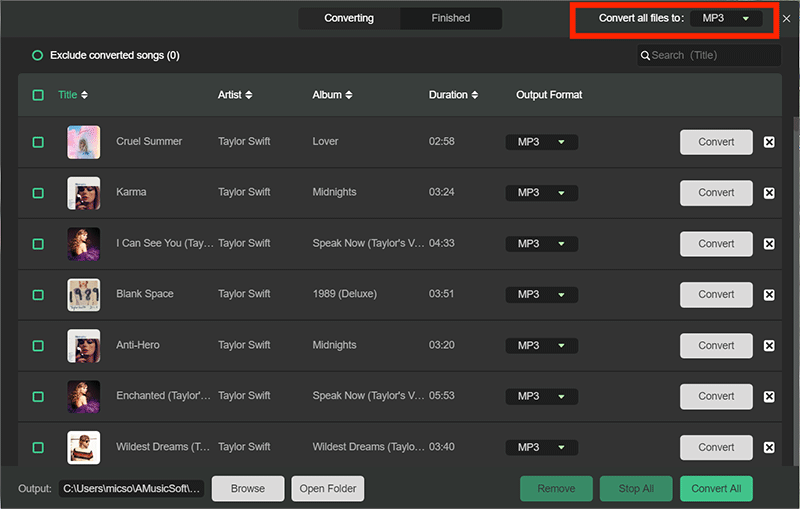This screenshot has height=509, width=800.
Task: Remove Blank Space row with X icon
Action: click(769, 295)
